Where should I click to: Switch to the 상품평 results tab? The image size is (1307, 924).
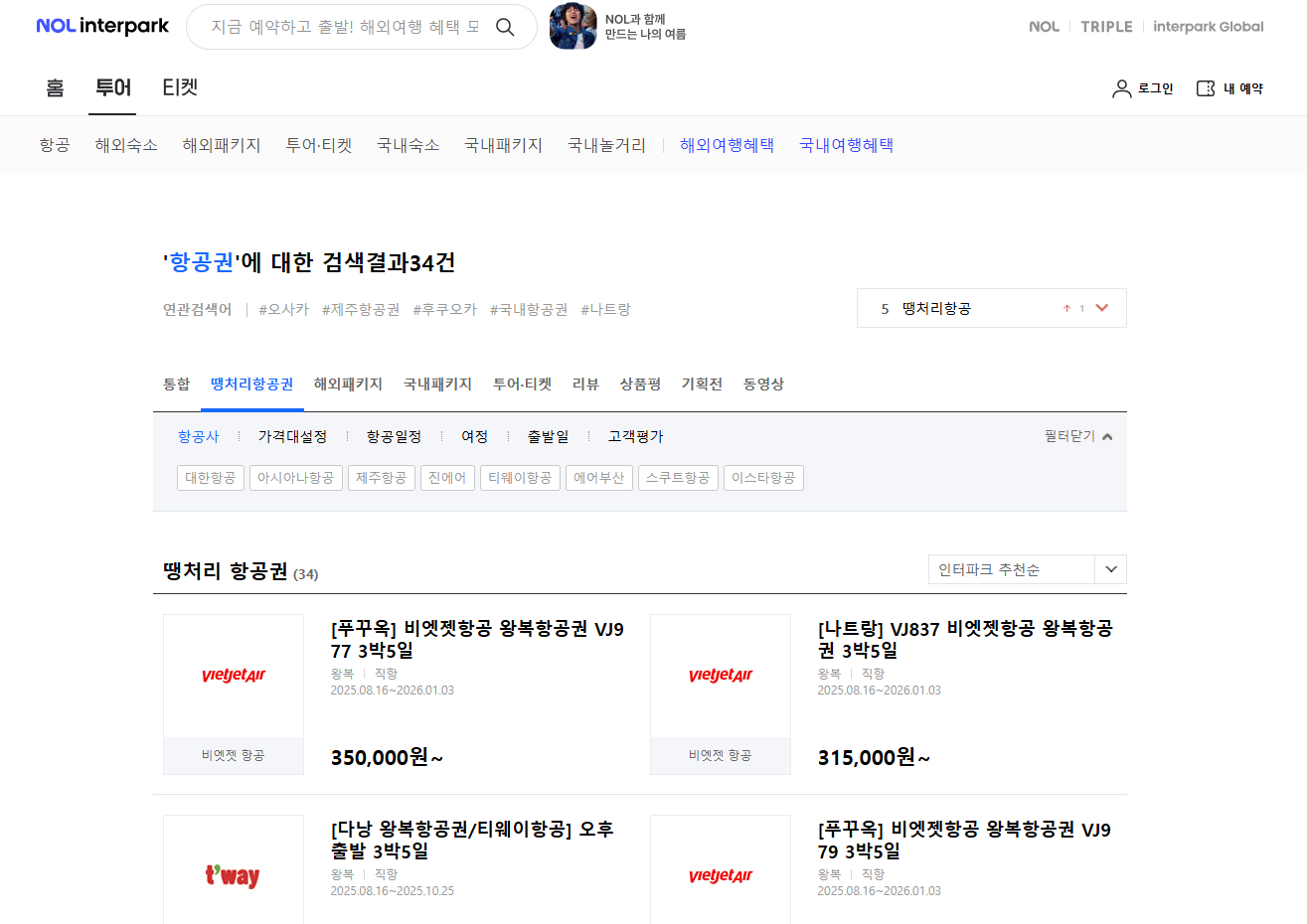tap(640, 384)
